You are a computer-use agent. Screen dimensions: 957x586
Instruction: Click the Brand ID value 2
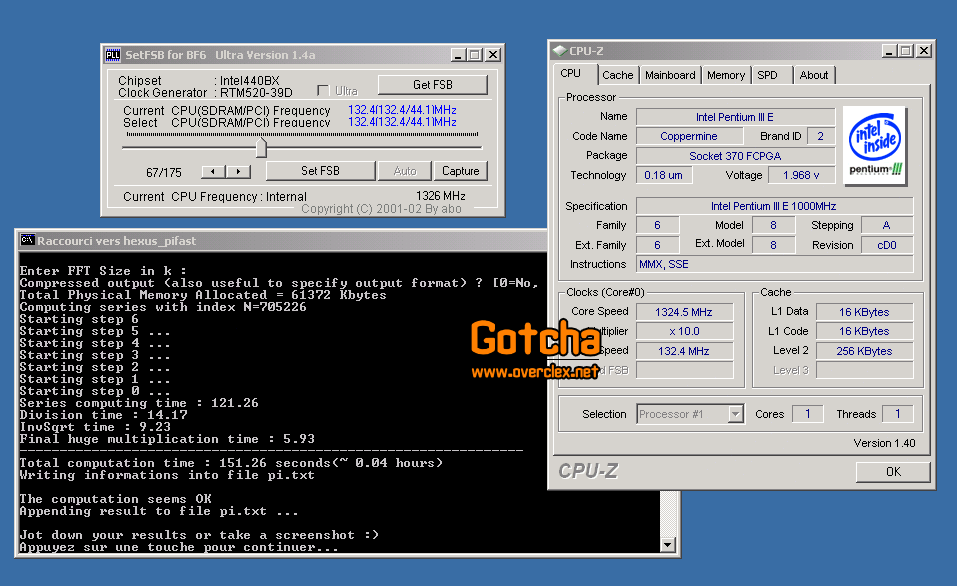(820, 136)
